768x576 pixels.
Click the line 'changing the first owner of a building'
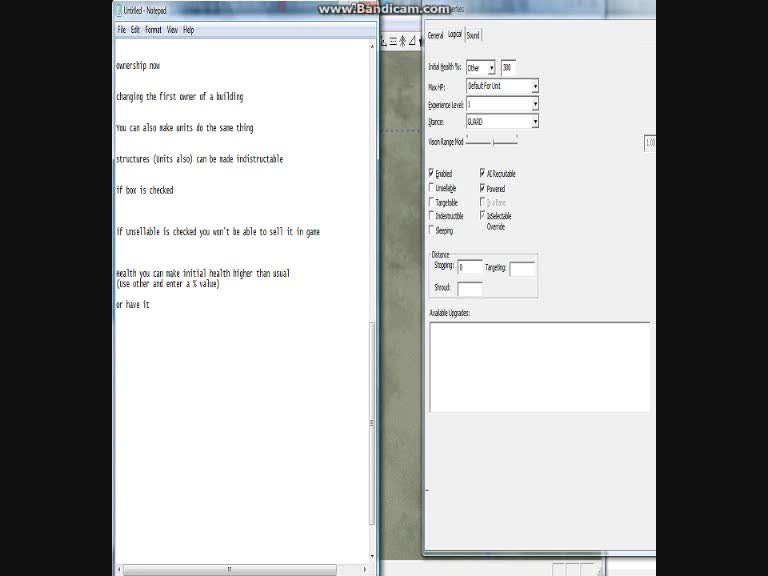(180, 96)
